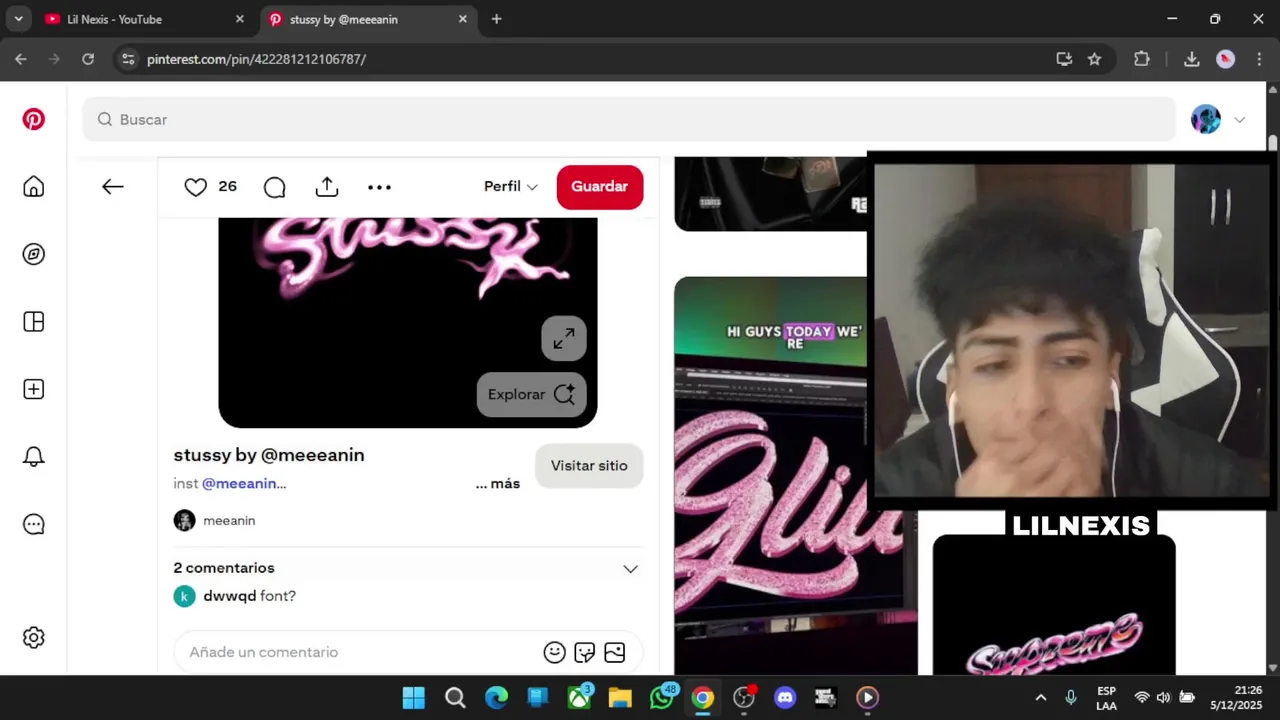Show hidden tray icons chevron
Image resolution: width=1280 pixels, height=720 pixels.
click(1041, 698)
